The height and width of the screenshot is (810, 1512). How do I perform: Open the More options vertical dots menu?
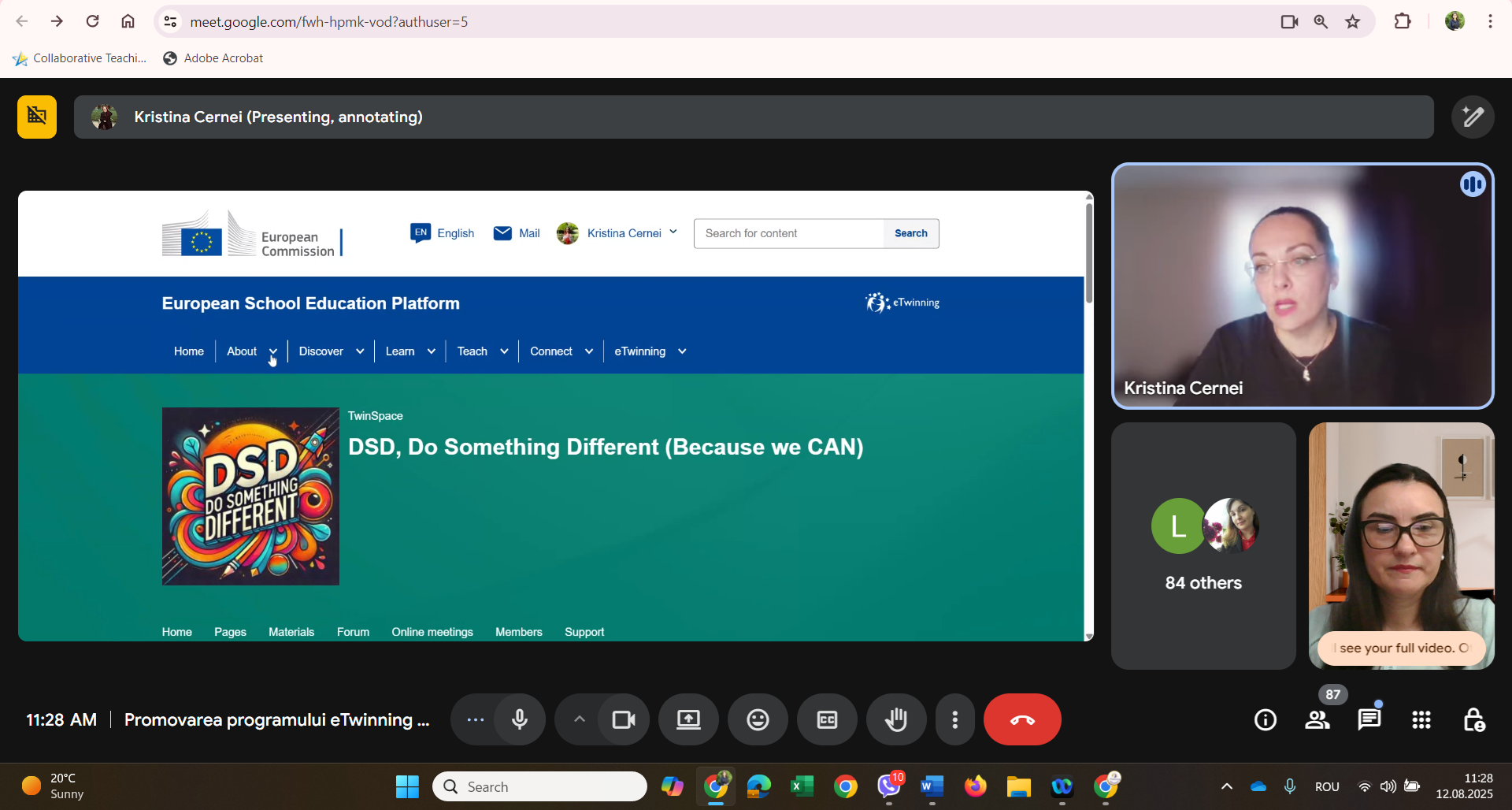pyautogui.click(x=954, y=719)
